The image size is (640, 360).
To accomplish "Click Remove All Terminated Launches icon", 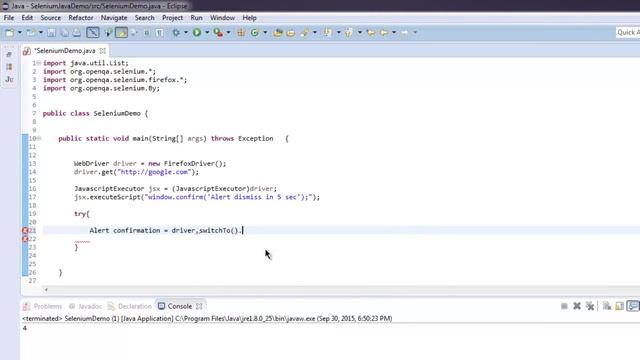I will pos(590,306).
